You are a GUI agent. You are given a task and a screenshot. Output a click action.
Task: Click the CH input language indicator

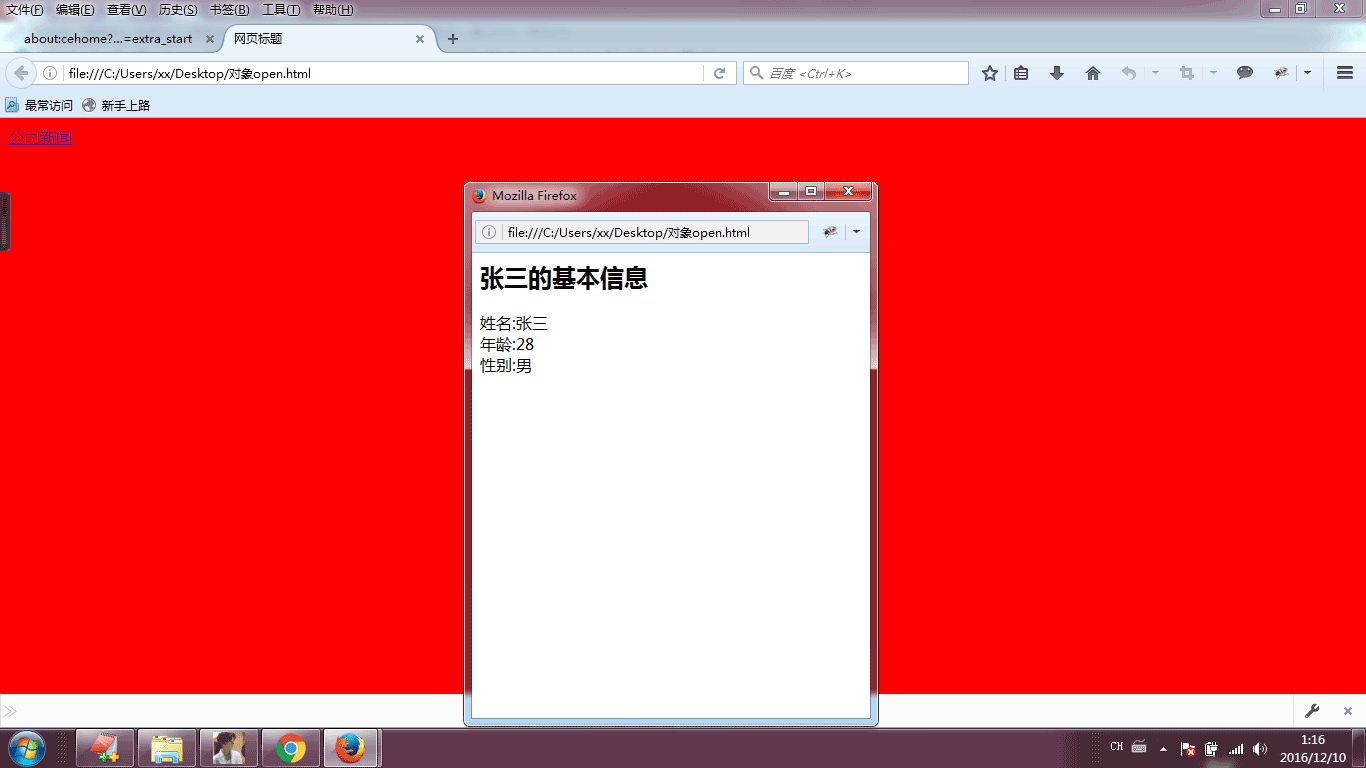point(1117,747)
